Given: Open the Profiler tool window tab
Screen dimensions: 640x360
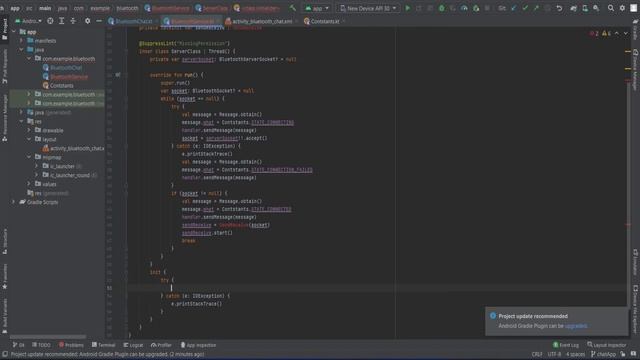Looking at the screenshot, I should tap(162, 345).
